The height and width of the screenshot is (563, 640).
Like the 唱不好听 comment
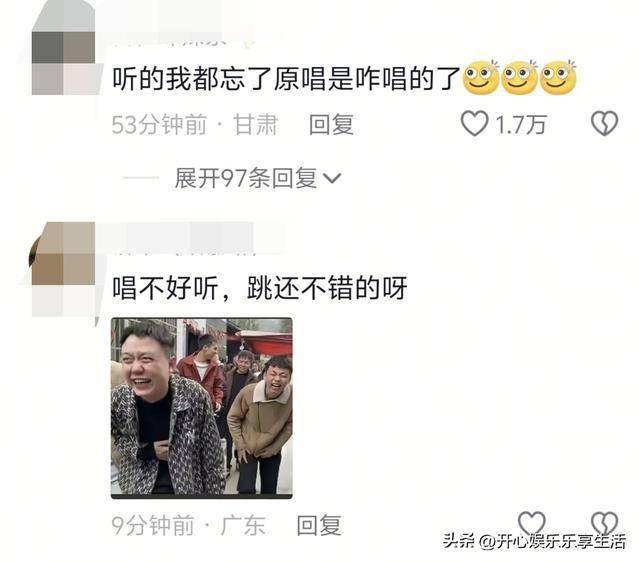[x=531, y=524]
